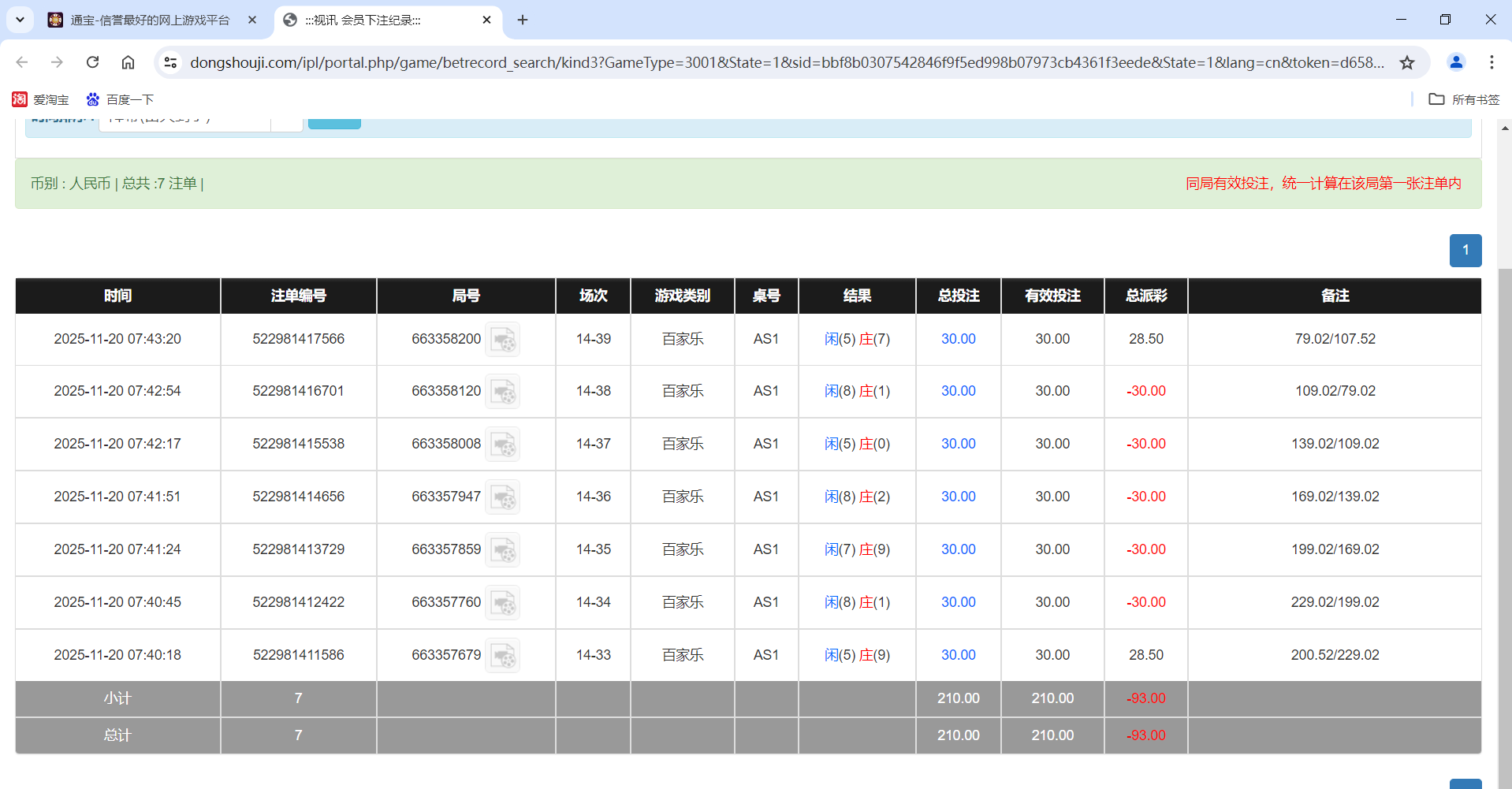Image resolution: width=1512 pixels, height=789 pixels.
Task: Click the blue 30.00 bet link for round 14-39
Action: click(x=958, y=340)
